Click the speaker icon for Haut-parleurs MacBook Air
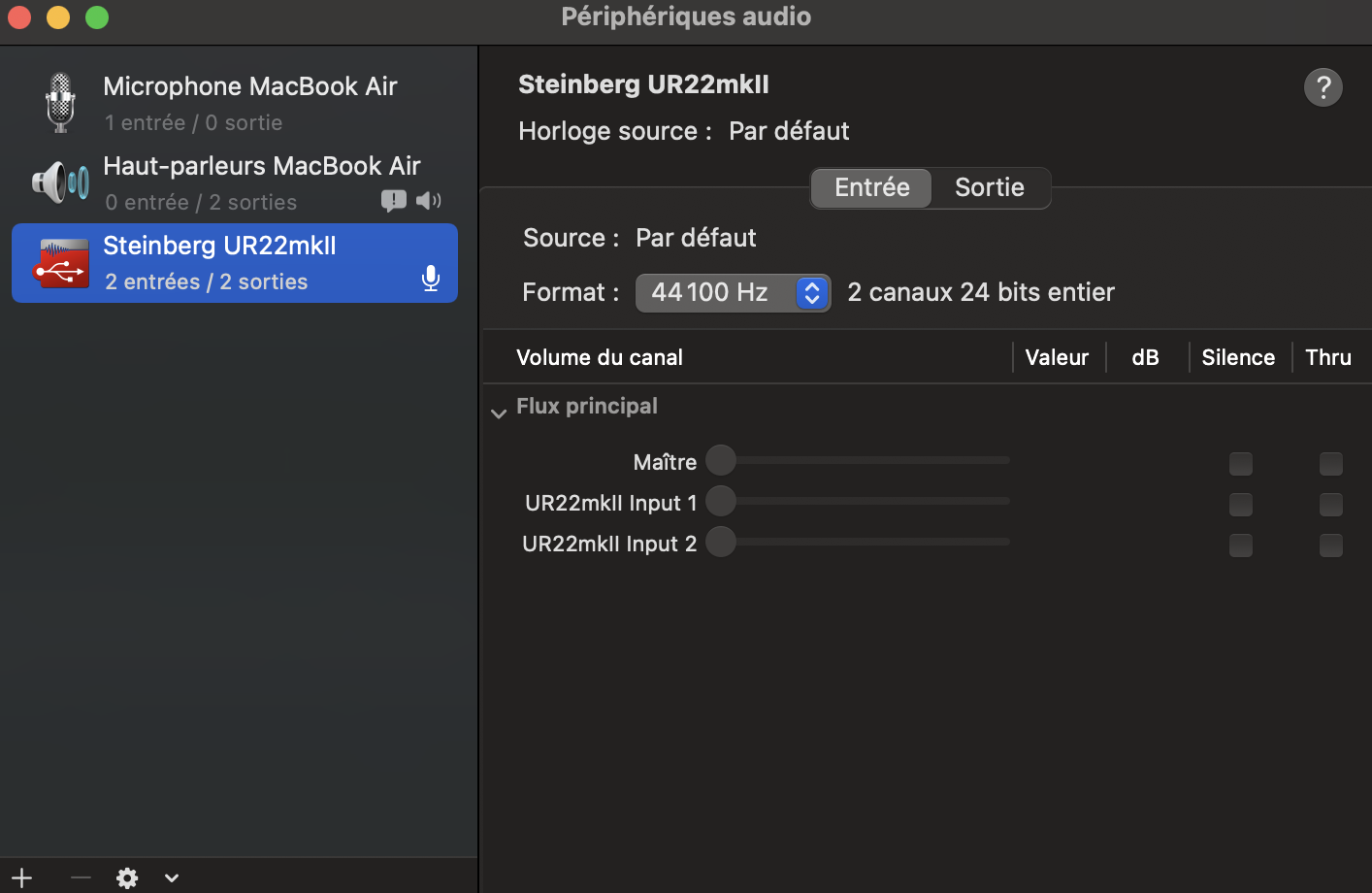Viewport: 1372px width, 893px height. tap(60, 182)
